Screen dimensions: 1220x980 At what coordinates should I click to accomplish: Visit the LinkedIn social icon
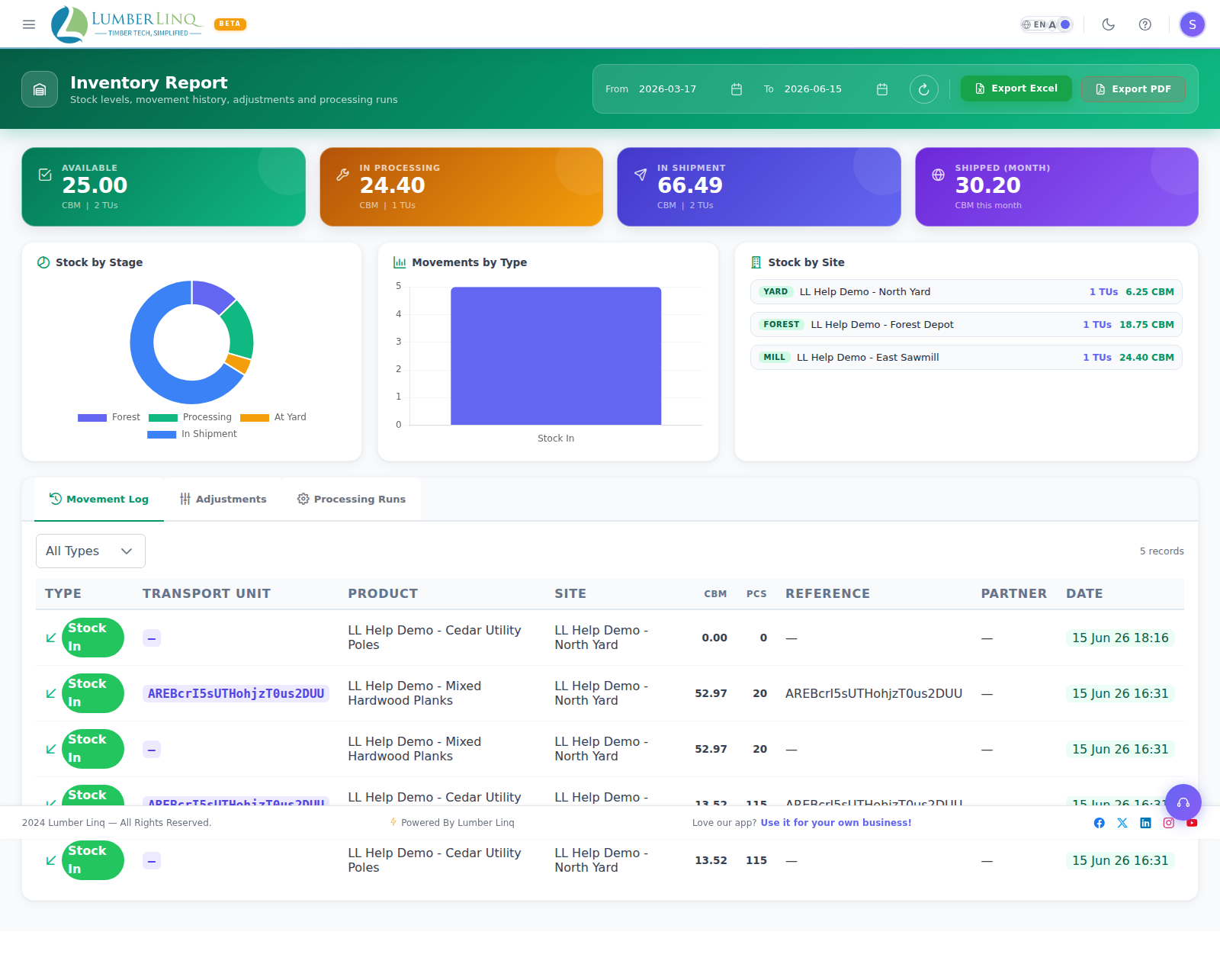tap(1145, 823)
